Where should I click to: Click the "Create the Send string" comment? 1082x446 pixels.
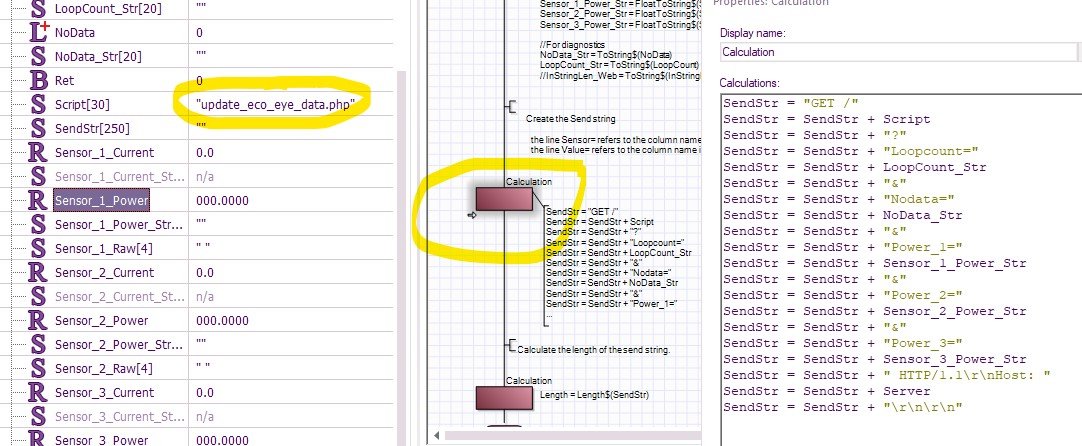[576, 118]
